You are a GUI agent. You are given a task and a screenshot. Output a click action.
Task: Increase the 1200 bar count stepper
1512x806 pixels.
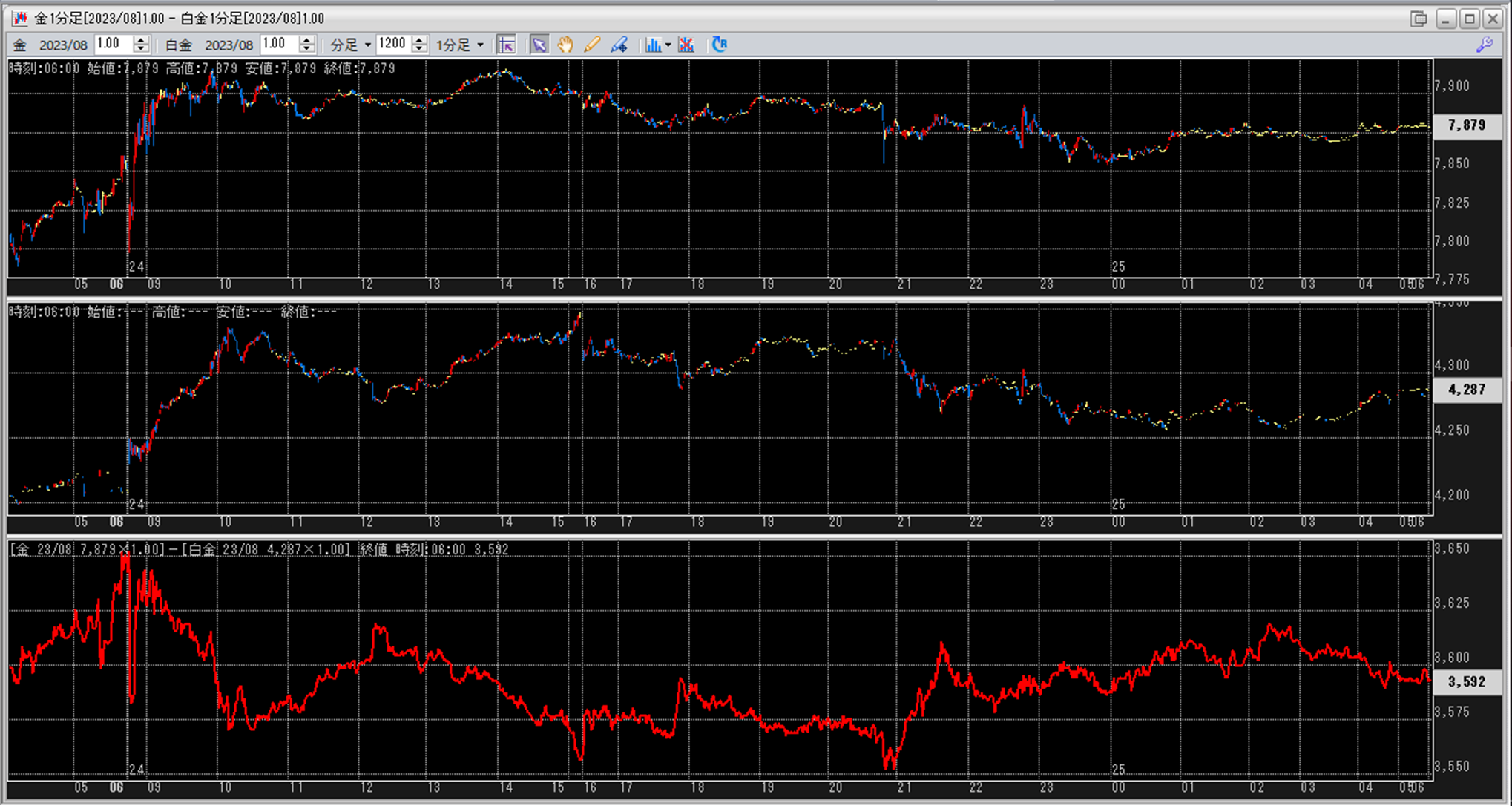(419, 40)
